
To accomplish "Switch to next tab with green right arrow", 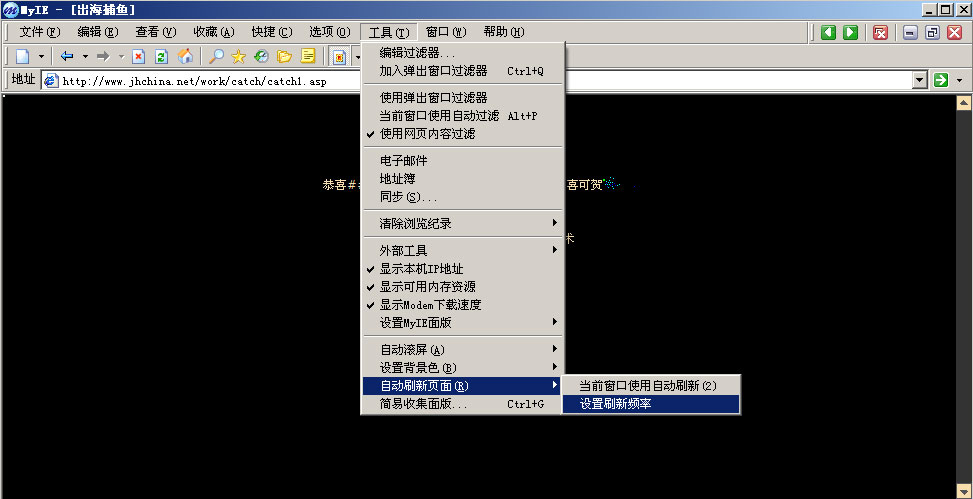I will (851, 32).
